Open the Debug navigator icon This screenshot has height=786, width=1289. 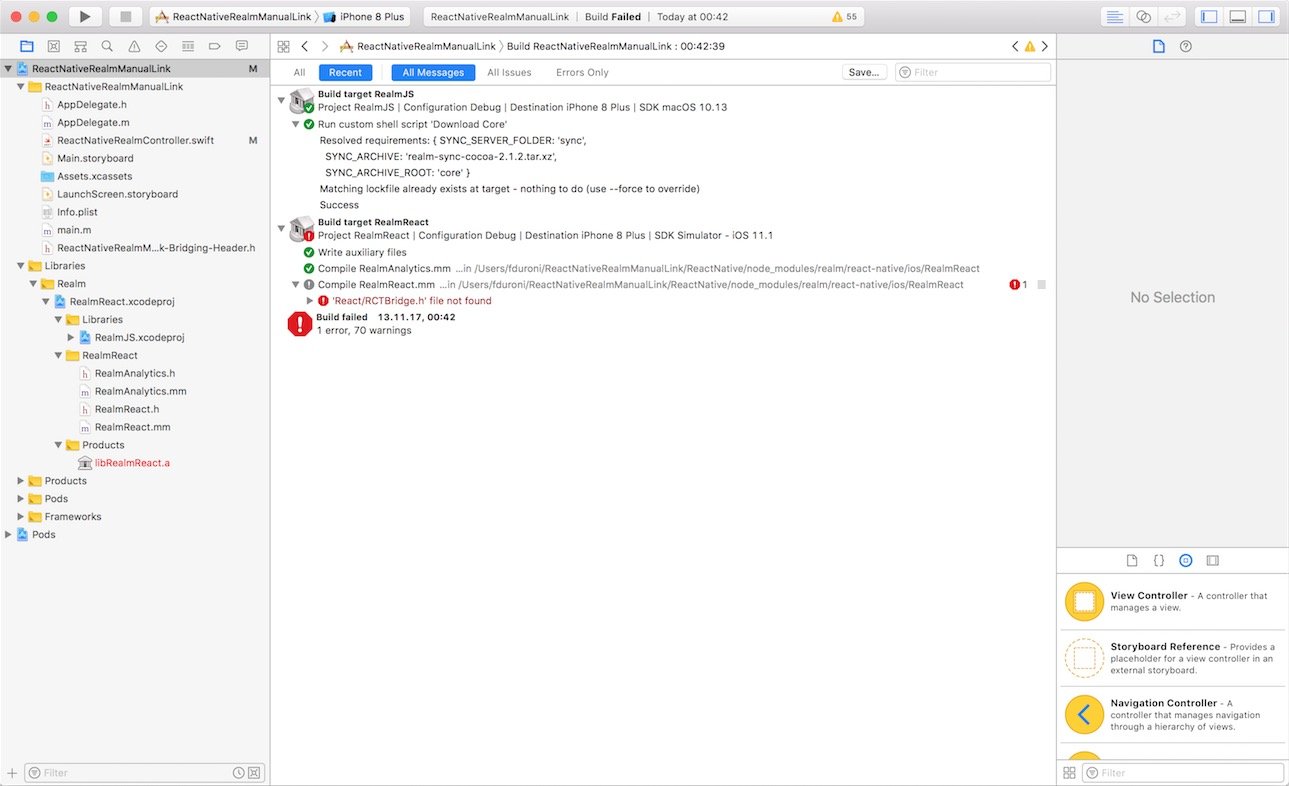(188, 46)
